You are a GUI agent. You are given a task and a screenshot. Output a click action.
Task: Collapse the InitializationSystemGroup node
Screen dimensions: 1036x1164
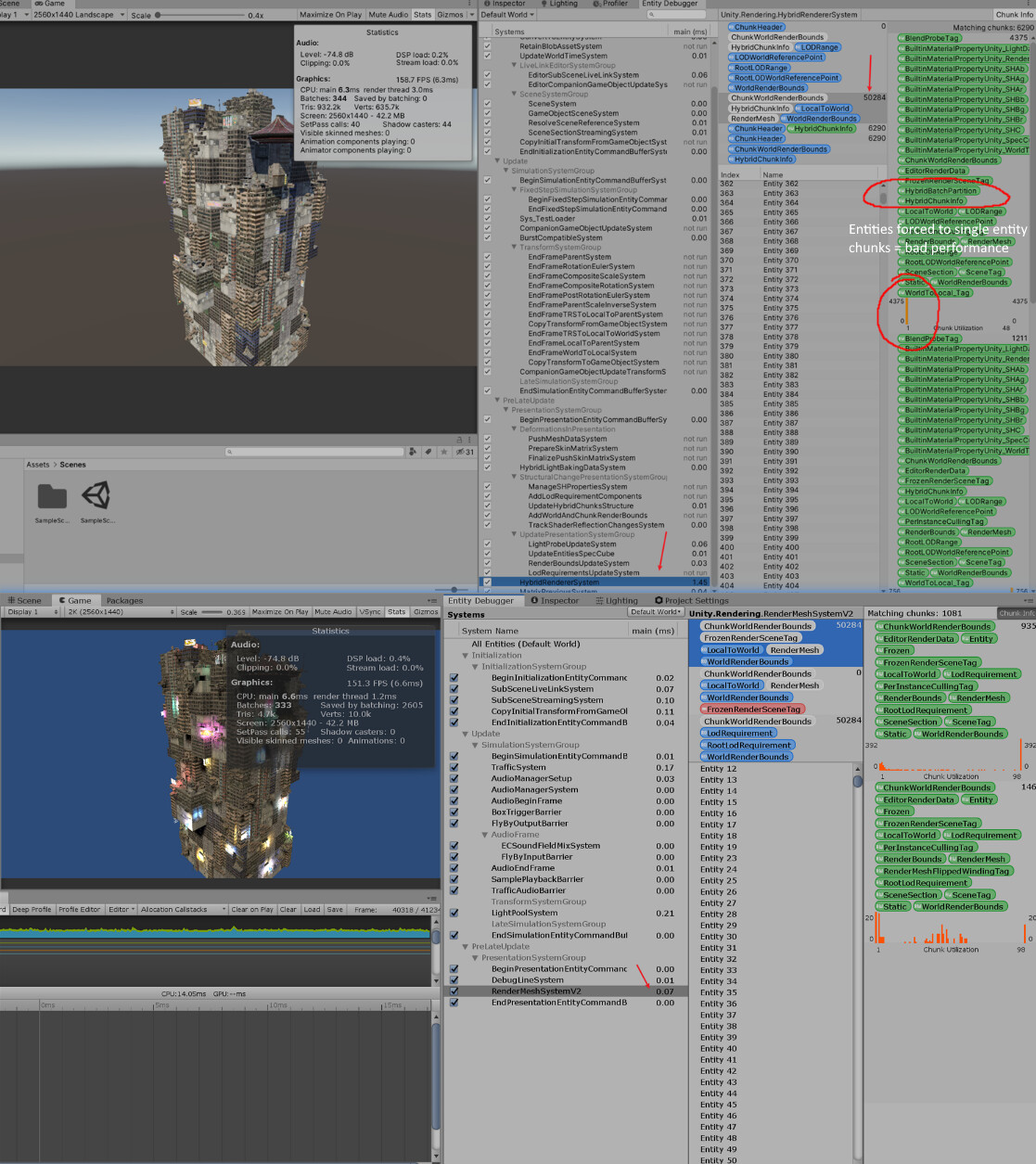(x=475, y=667)
